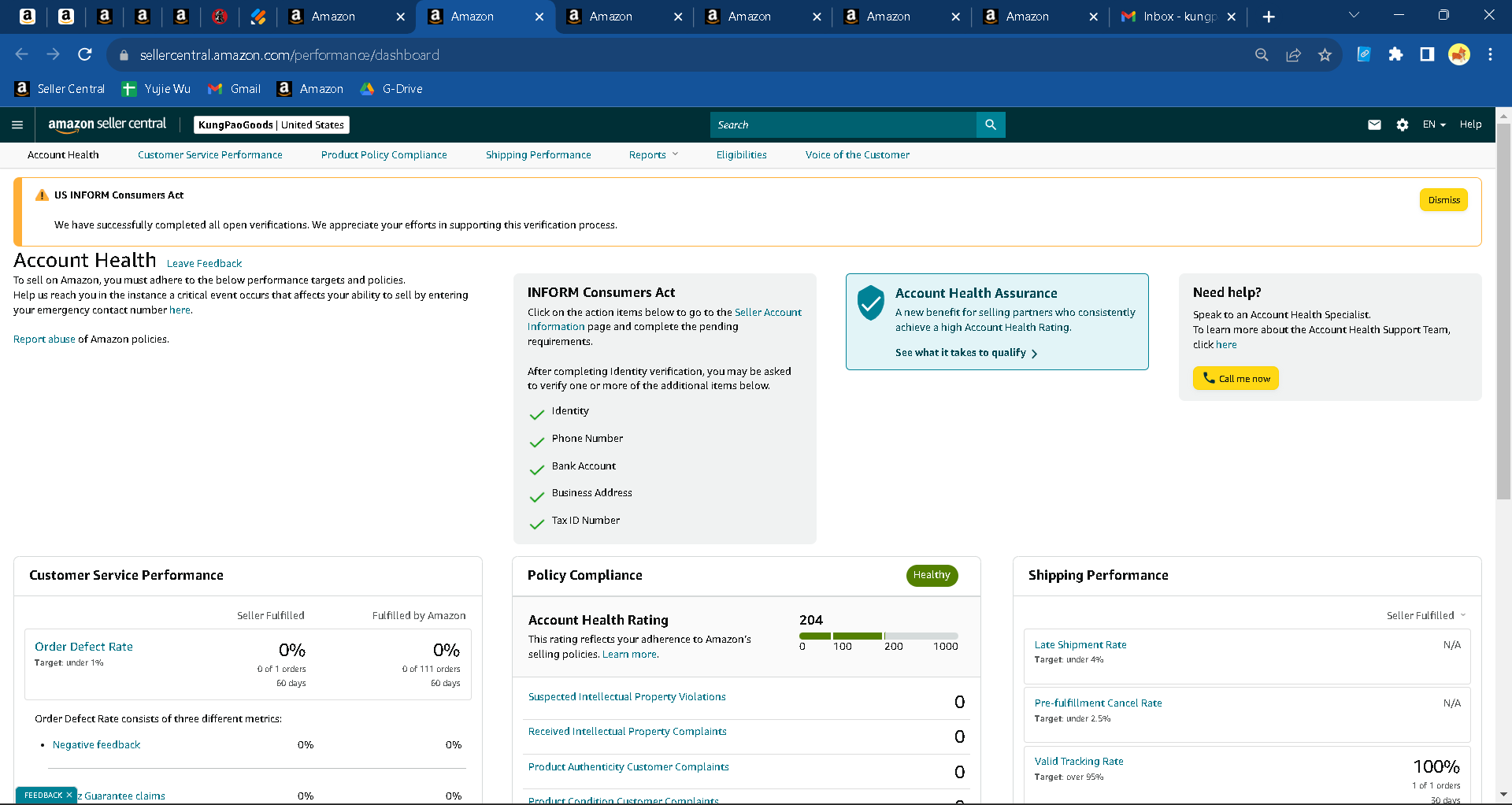Open the tab search chevron in title bar
1512x805 pixels.
1354,15
